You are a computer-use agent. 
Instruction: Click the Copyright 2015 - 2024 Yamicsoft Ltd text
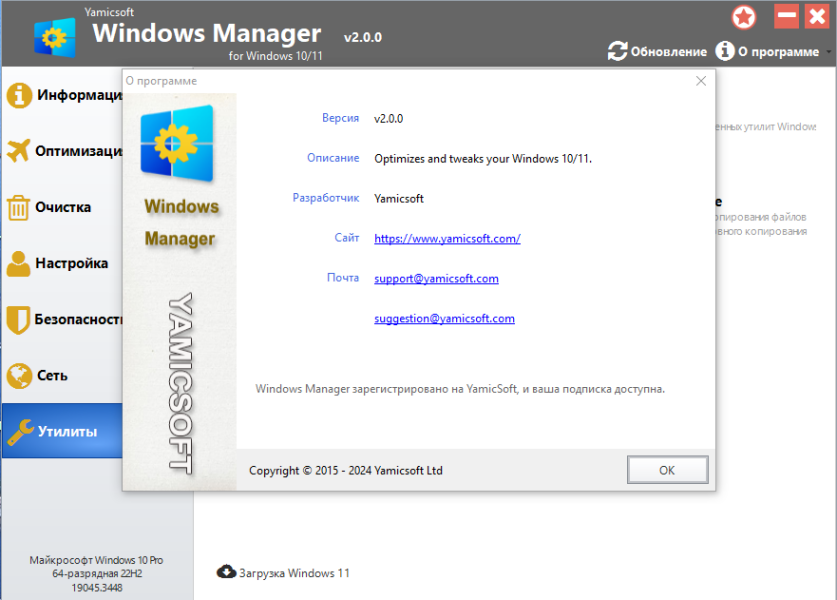tap(346, 470)
